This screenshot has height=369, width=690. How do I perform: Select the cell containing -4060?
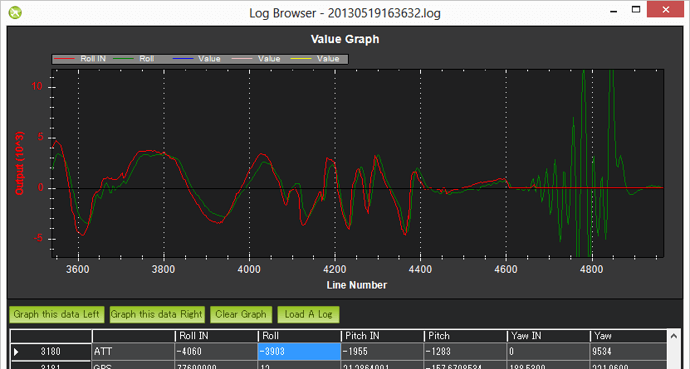(217, 352)
